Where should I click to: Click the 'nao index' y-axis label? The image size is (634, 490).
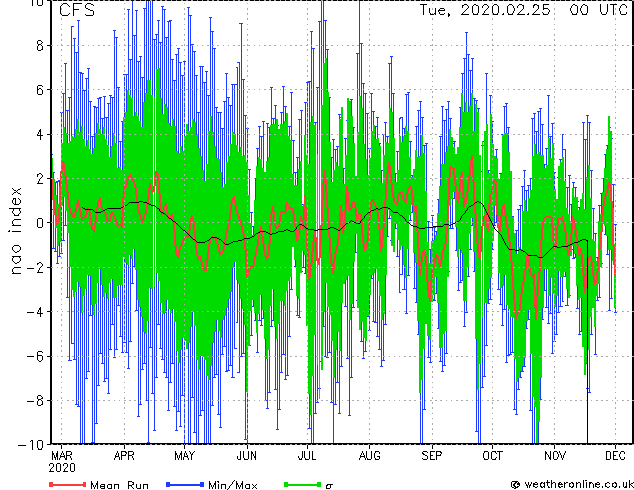[15, 231]
